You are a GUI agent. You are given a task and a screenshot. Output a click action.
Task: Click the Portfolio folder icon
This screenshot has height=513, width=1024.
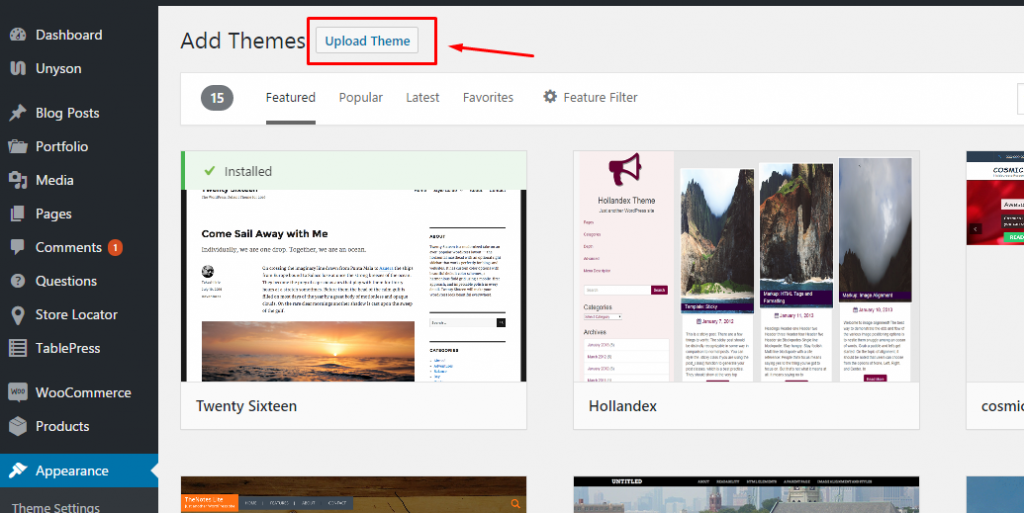coord(18,146)
